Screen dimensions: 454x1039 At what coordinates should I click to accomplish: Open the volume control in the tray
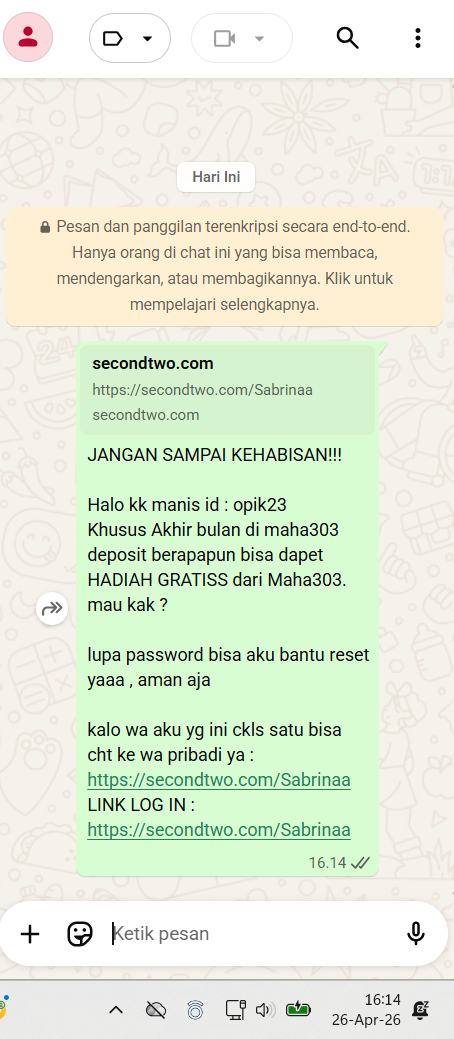pyautogui.click(x=264, y=1010)
